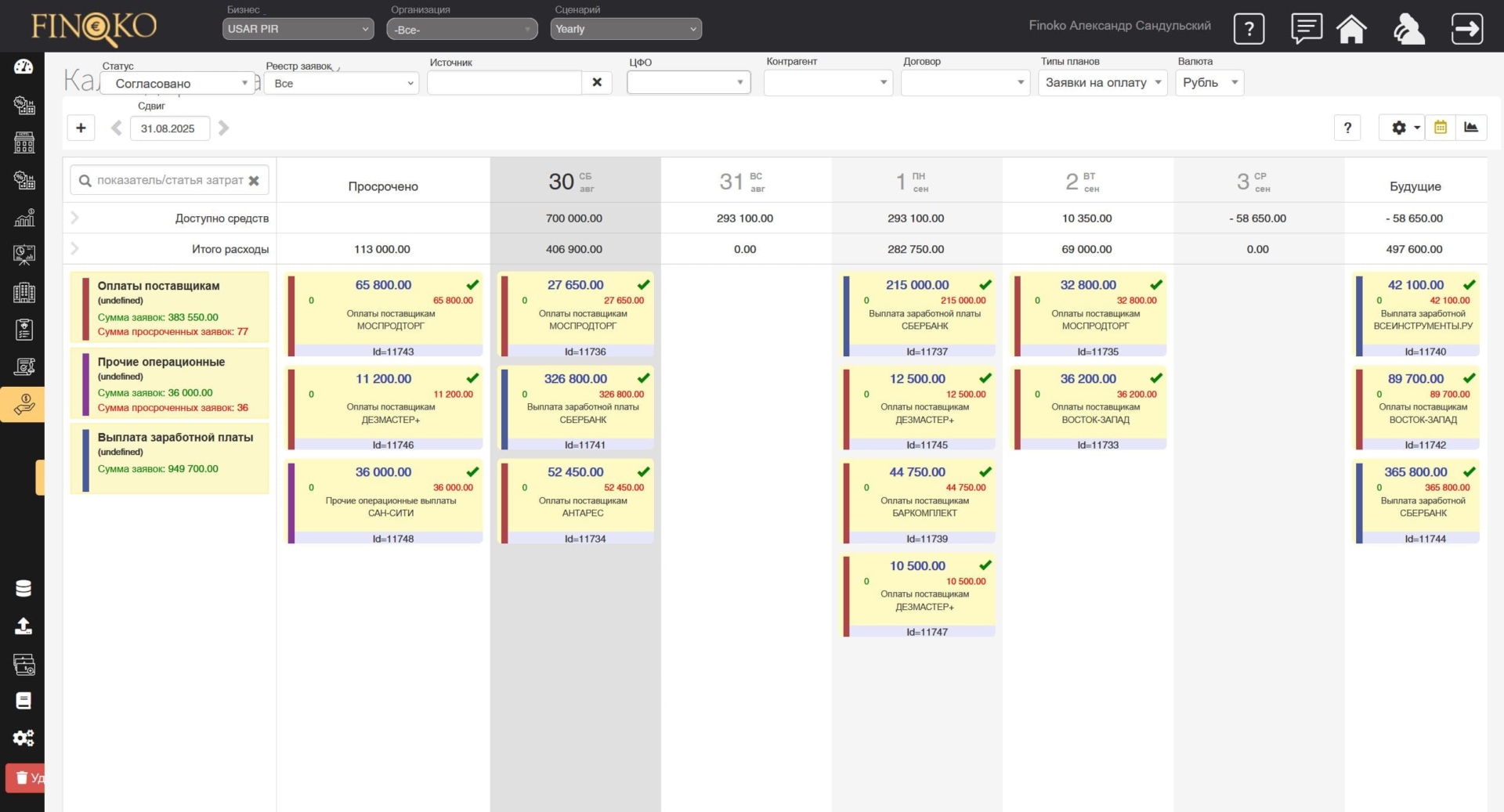The image size is (1504, 812).
Task: Open the Статус dropdown showing Согласовано
Action: 178,83
